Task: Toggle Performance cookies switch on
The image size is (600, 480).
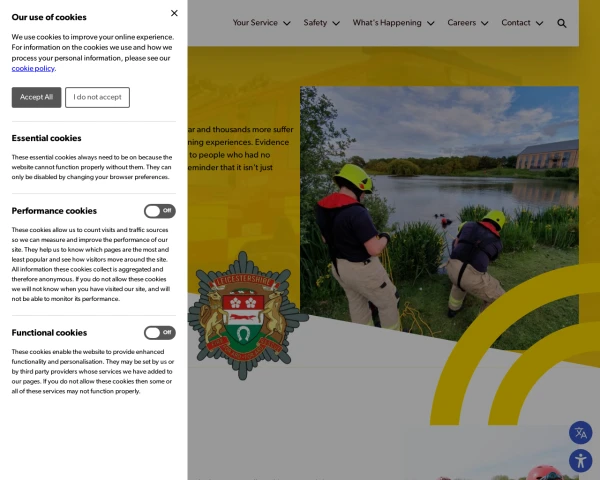Action: (x=160, y=211)
